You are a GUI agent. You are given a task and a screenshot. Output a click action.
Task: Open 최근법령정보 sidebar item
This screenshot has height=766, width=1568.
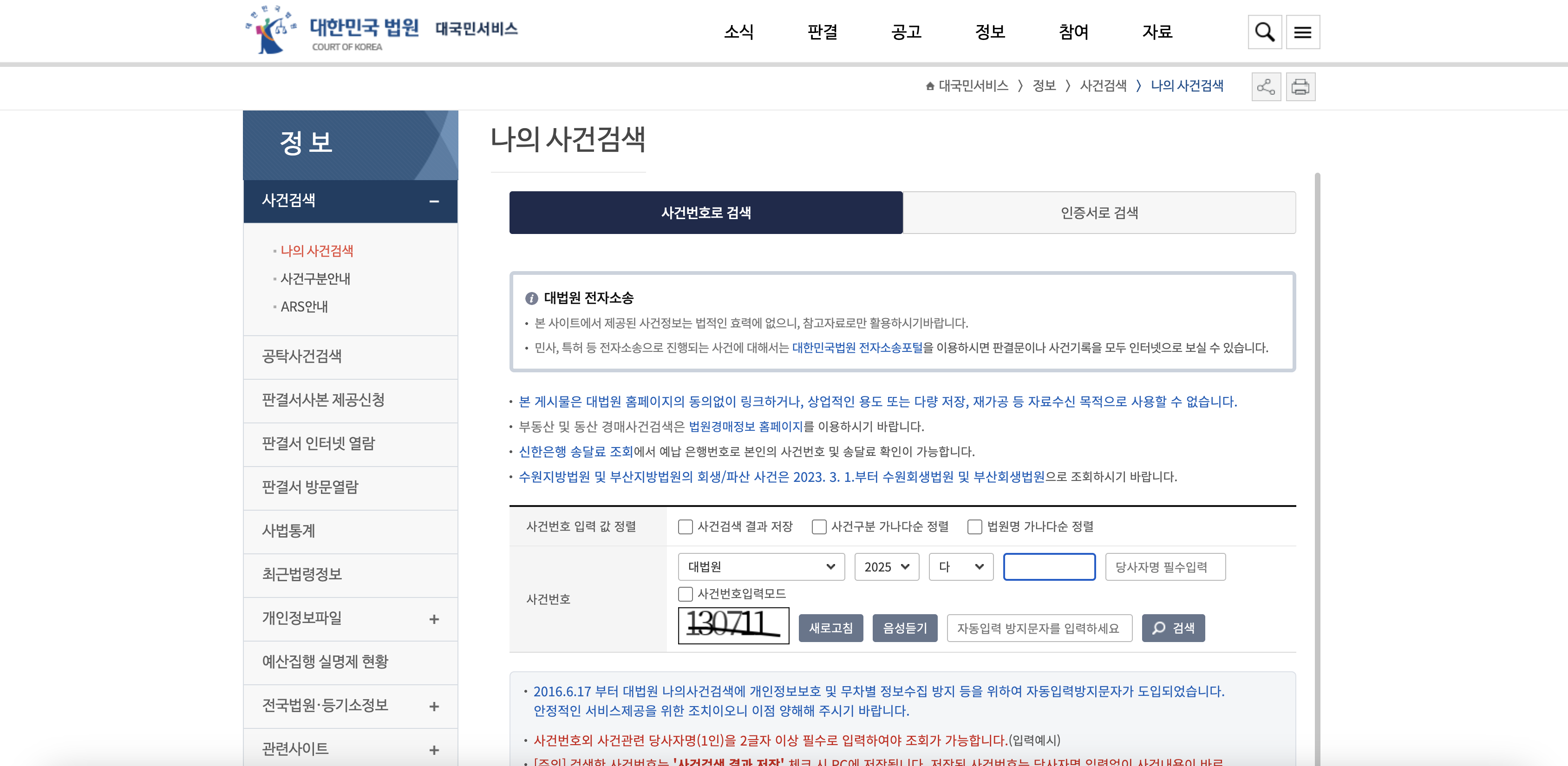coord(350,575)
